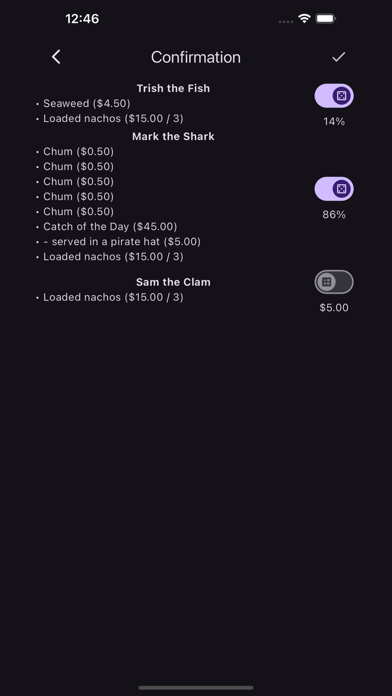Select the Mark the Shark heading
This screenshot has height=696, width=392.
(x=173, y=136)
